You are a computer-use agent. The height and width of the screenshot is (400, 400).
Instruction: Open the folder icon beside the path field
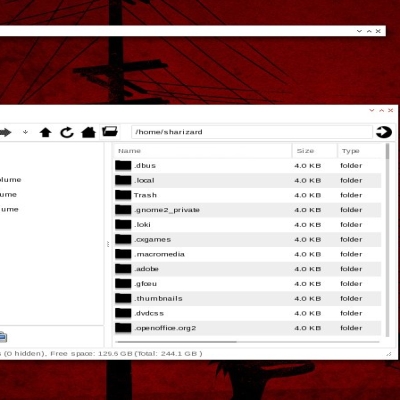[110, 131]
